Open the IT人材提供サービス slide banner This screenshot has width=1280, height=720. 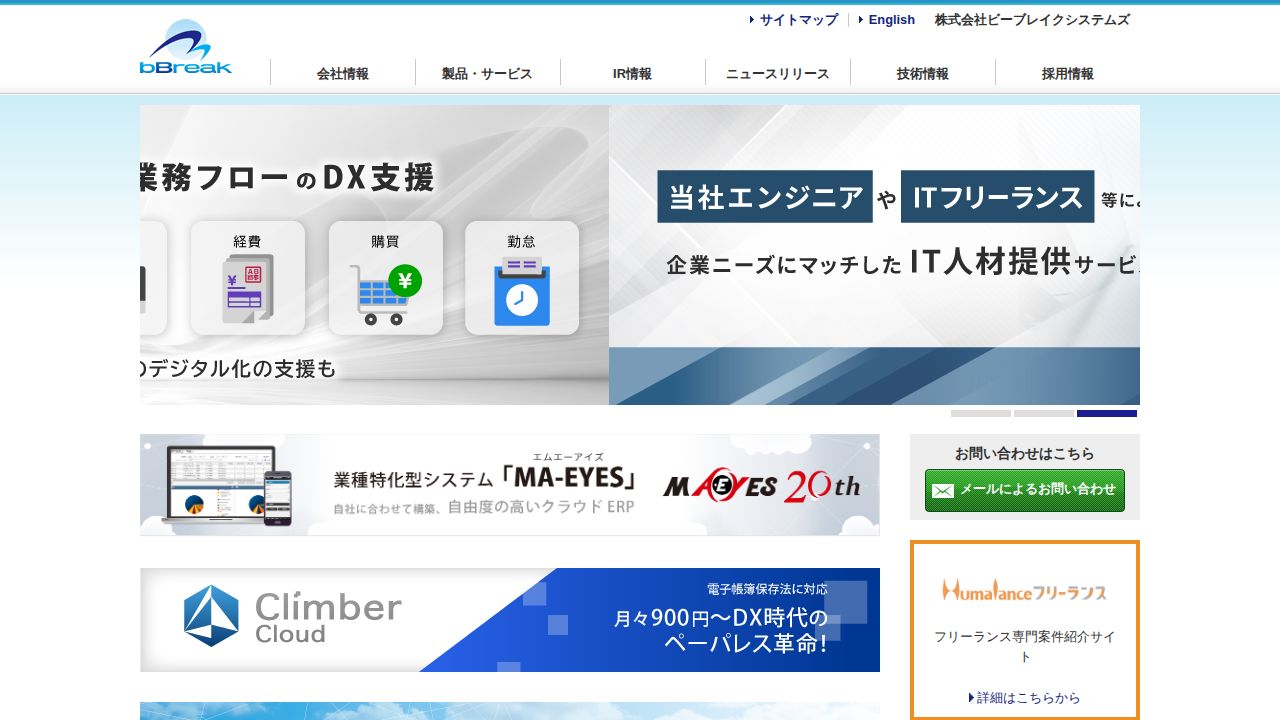[874, 255]
